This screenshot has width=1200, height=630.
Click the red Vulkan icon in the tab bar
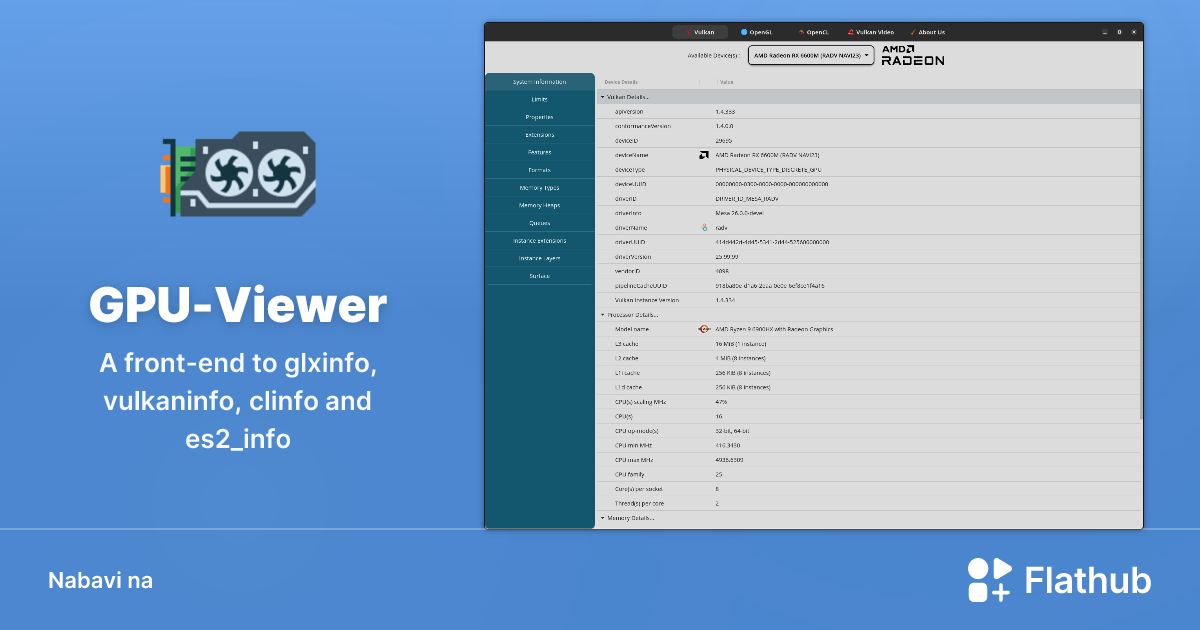pyautogui.click(x=688, y=31)
